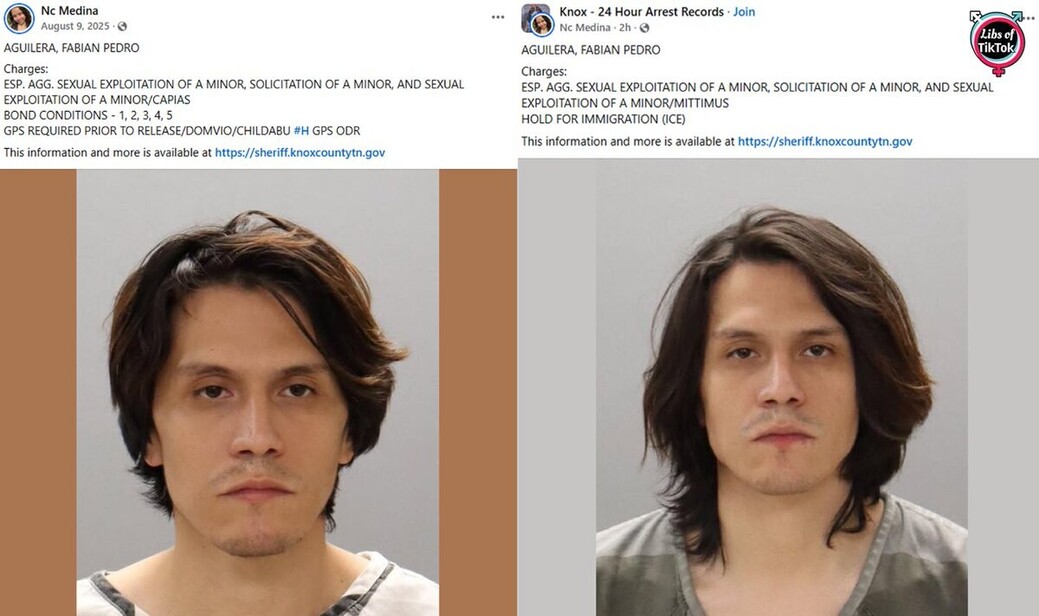
Task: Open the right post mugshot photo
Action: (x=781, y=387)
